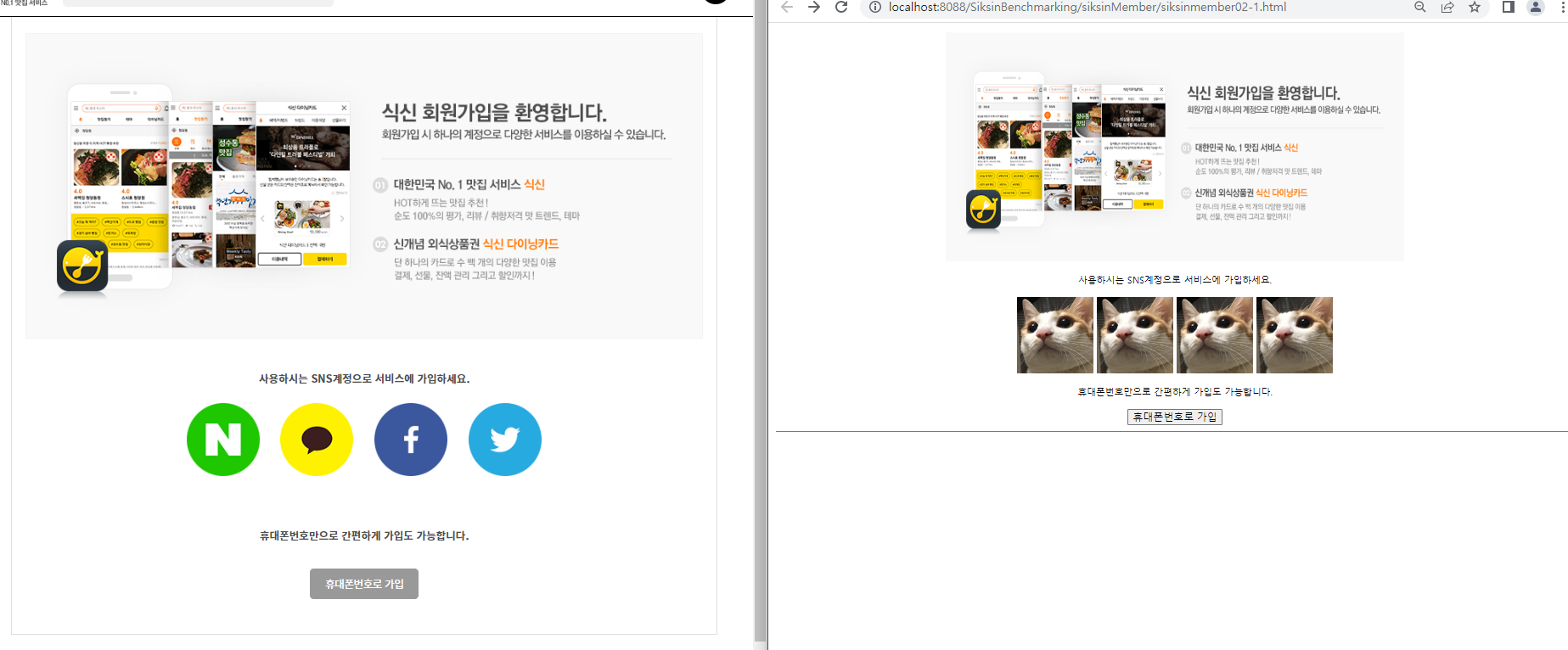Click the gray 휴대폰번호로 가입 button
The width and height of the screenshot is (1568, 650).
(x=364, y=584)
